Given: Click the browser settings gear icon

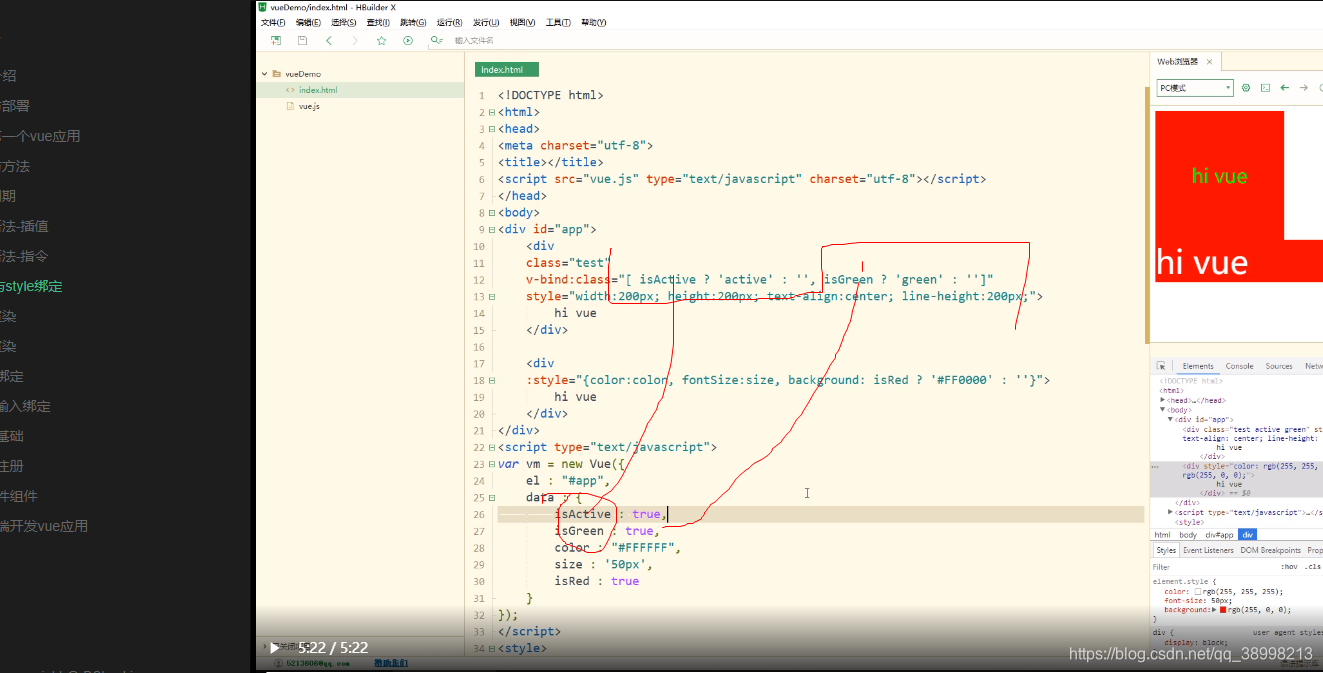Looking at the screenshot, I should click(1246, 88).
